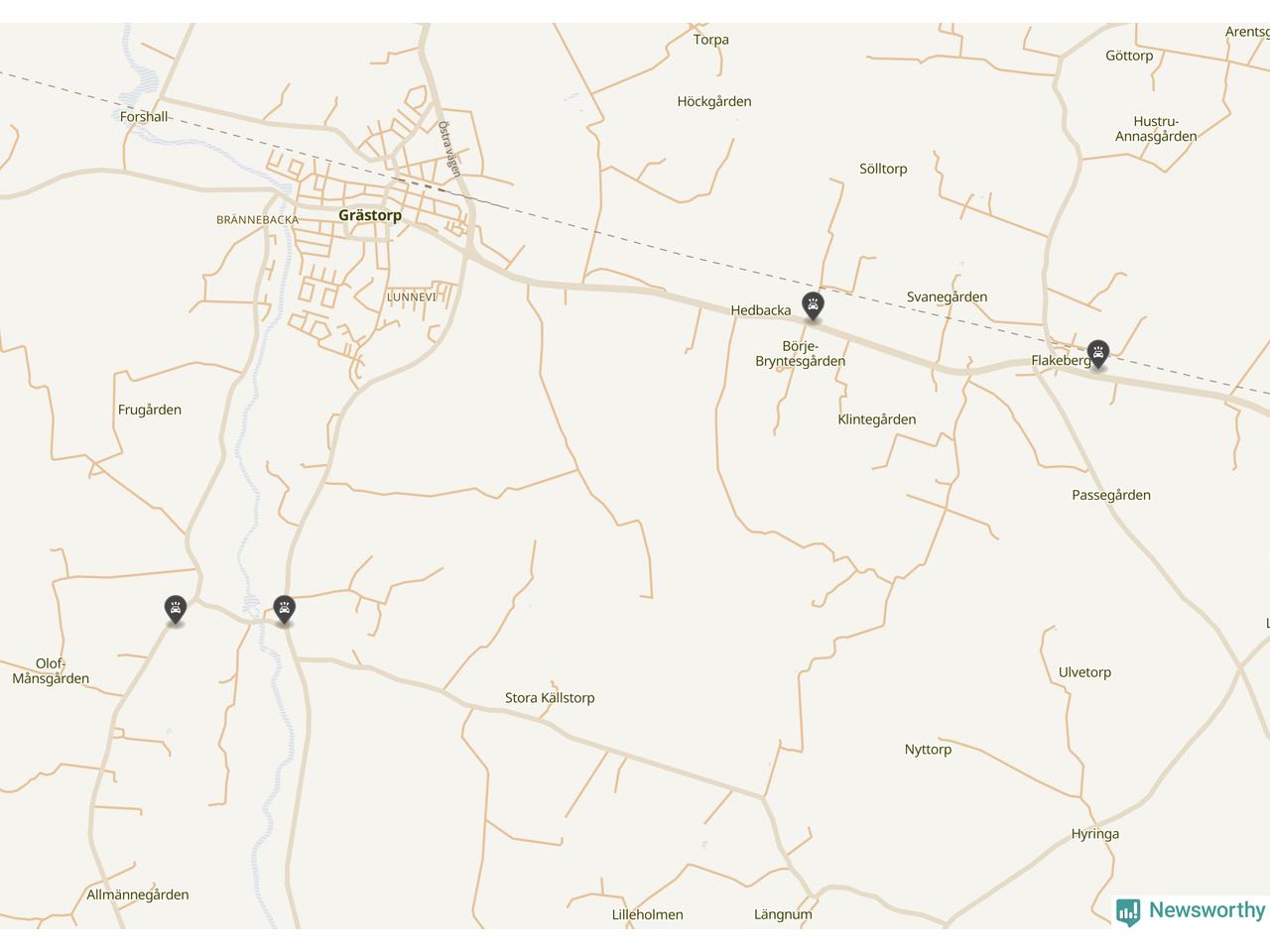This screenshot has width=1270, height=952.
Task: Click the Börje-Bryntesgården label
Action: (801, 354)
